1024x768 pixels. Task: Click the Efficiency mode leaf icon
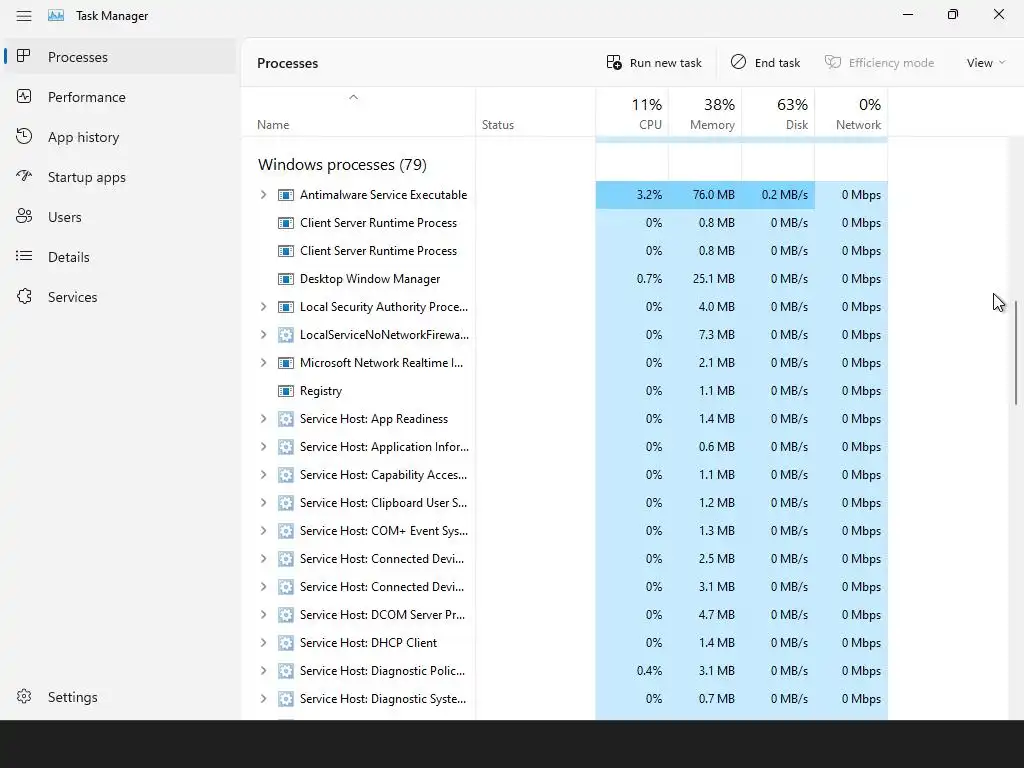833,62
